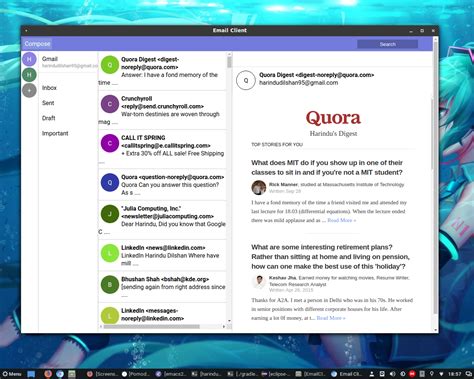Open the retirement plans question headline
The image size is (474, 379).
(330, 257)
